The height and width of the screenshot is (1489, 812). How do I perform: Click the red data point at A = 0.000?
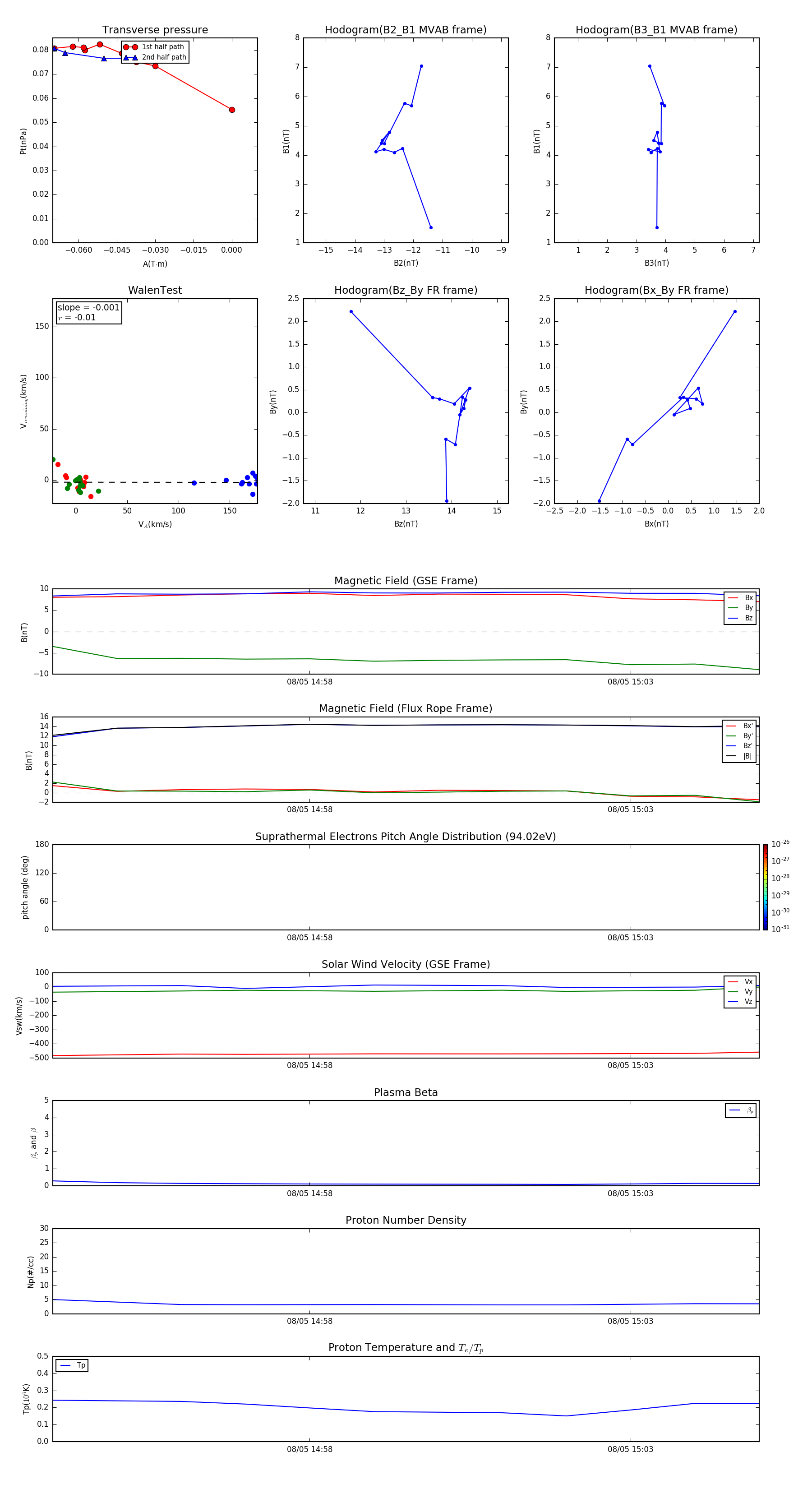(232, 110)
